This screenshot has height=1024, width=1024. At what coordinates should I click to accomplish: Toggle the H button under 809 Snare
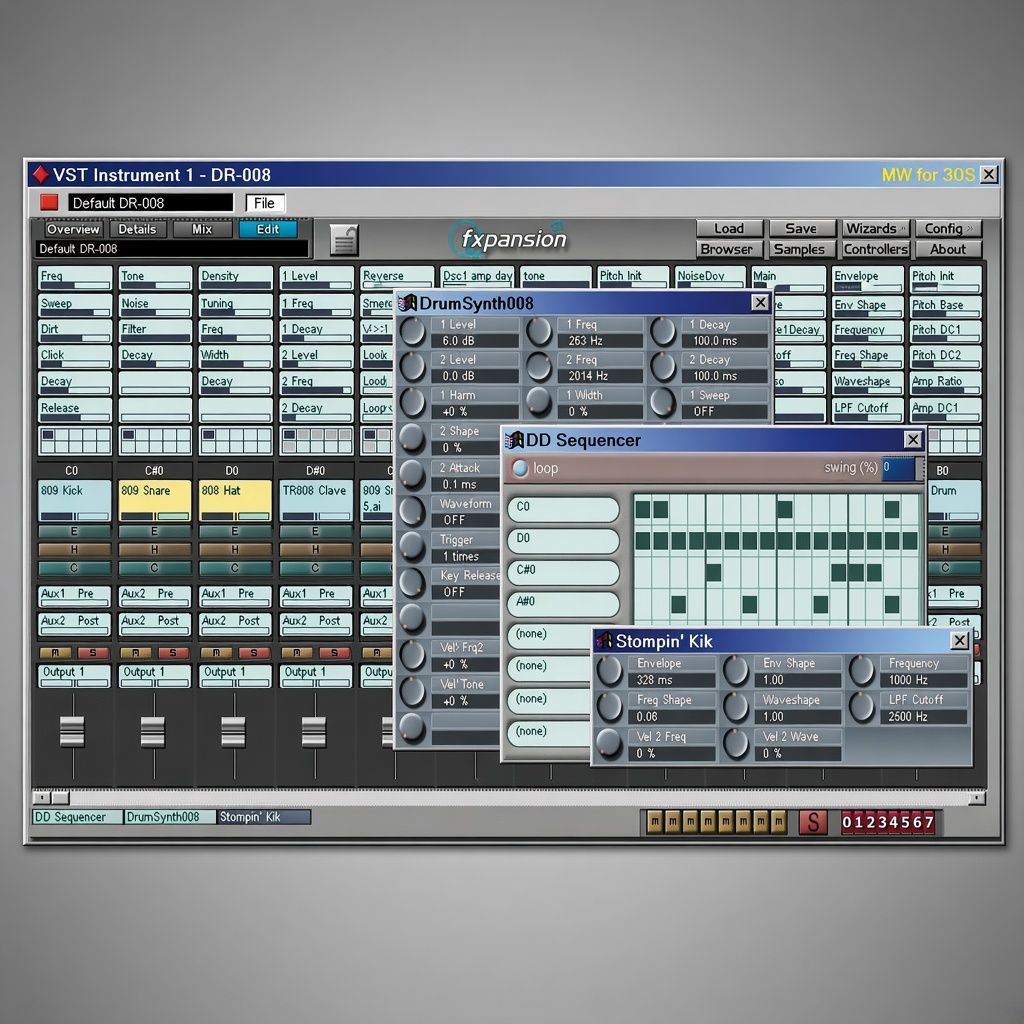[x=155, y=550]
